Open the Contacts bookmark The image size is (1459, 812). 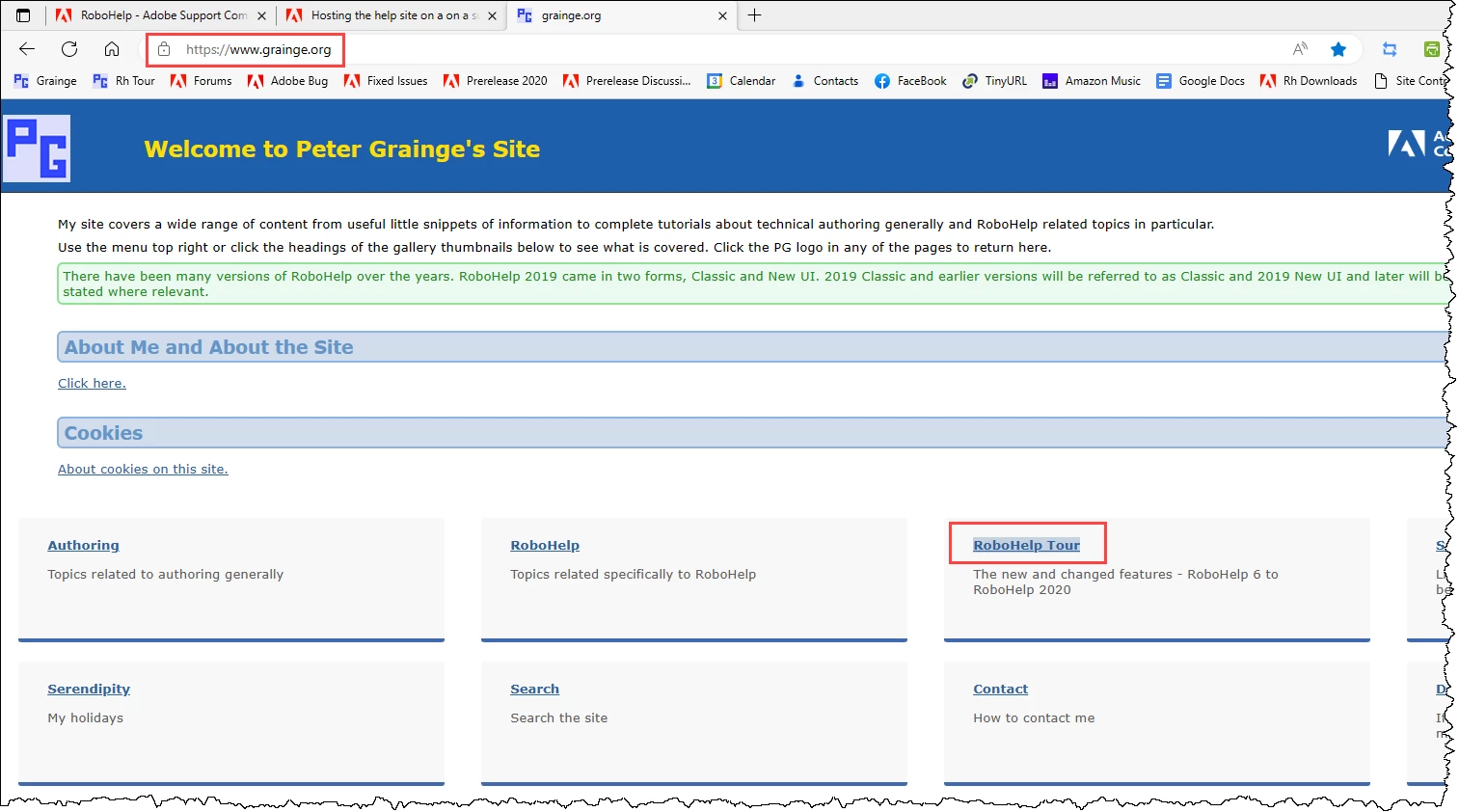(x=824, y=81)
